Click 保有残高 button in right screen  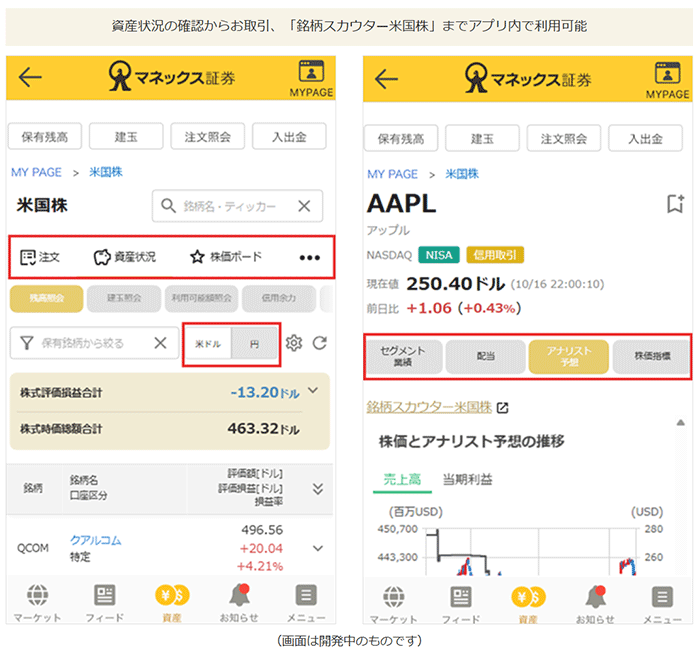point(401,139)
